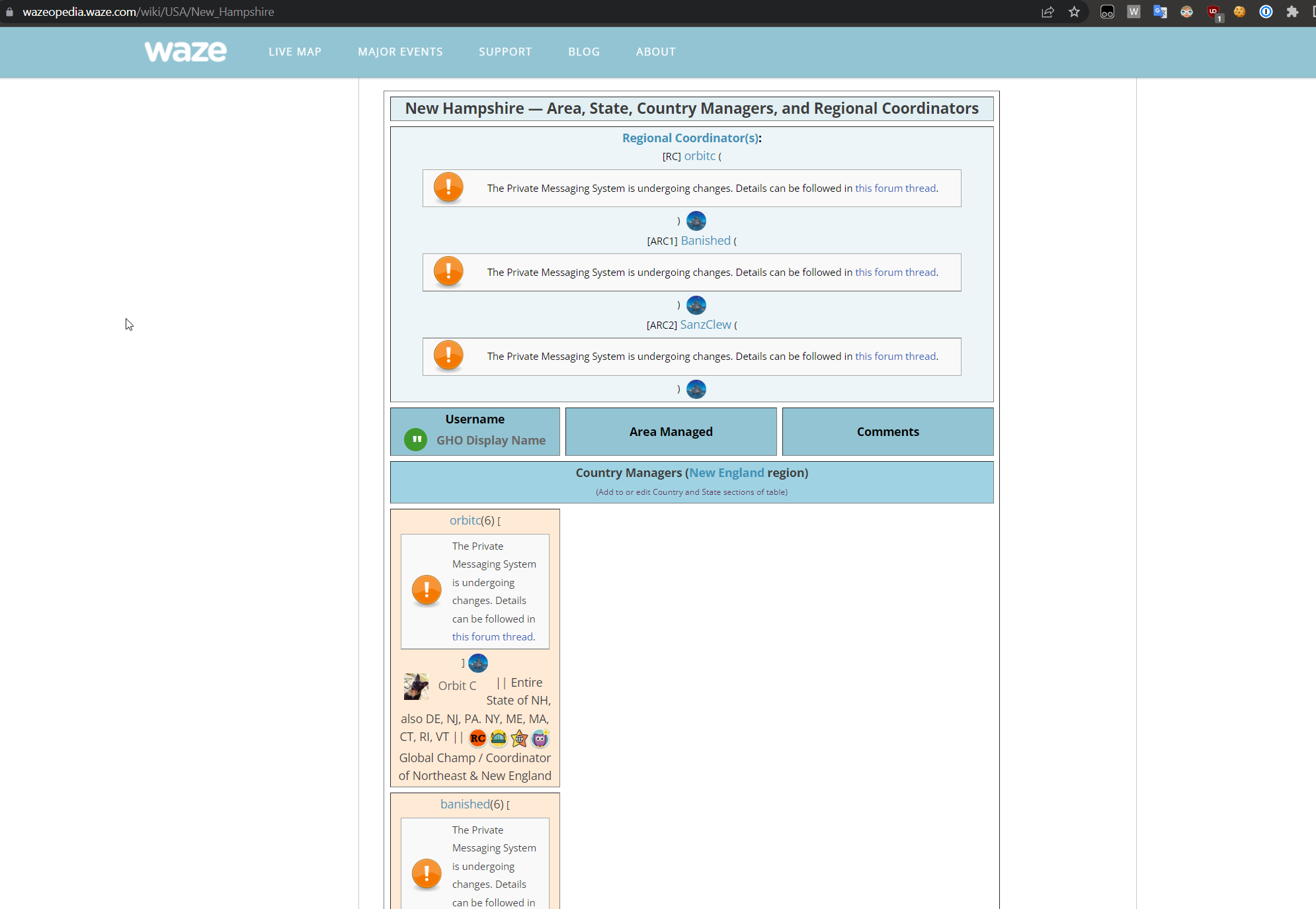Screen dimensions: 1316x909
Task: Switch to the LIVE MAP menu item
Action: (x=295, y=52)
